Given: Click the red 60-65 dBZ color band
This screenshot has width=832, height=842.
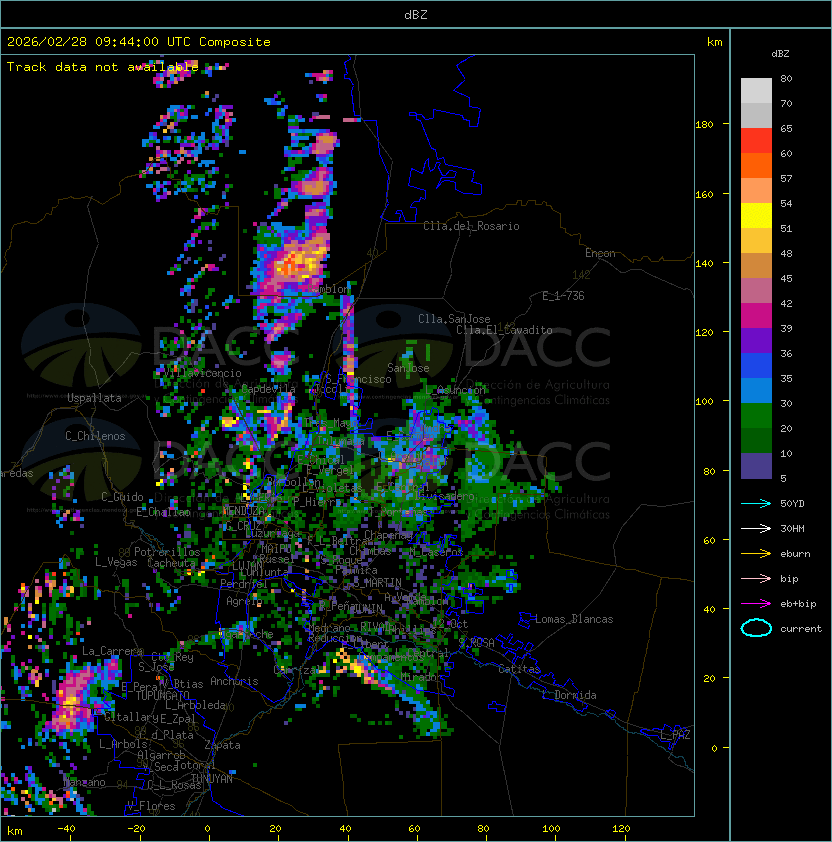Looking at the screenshot, I should (756, 141).
